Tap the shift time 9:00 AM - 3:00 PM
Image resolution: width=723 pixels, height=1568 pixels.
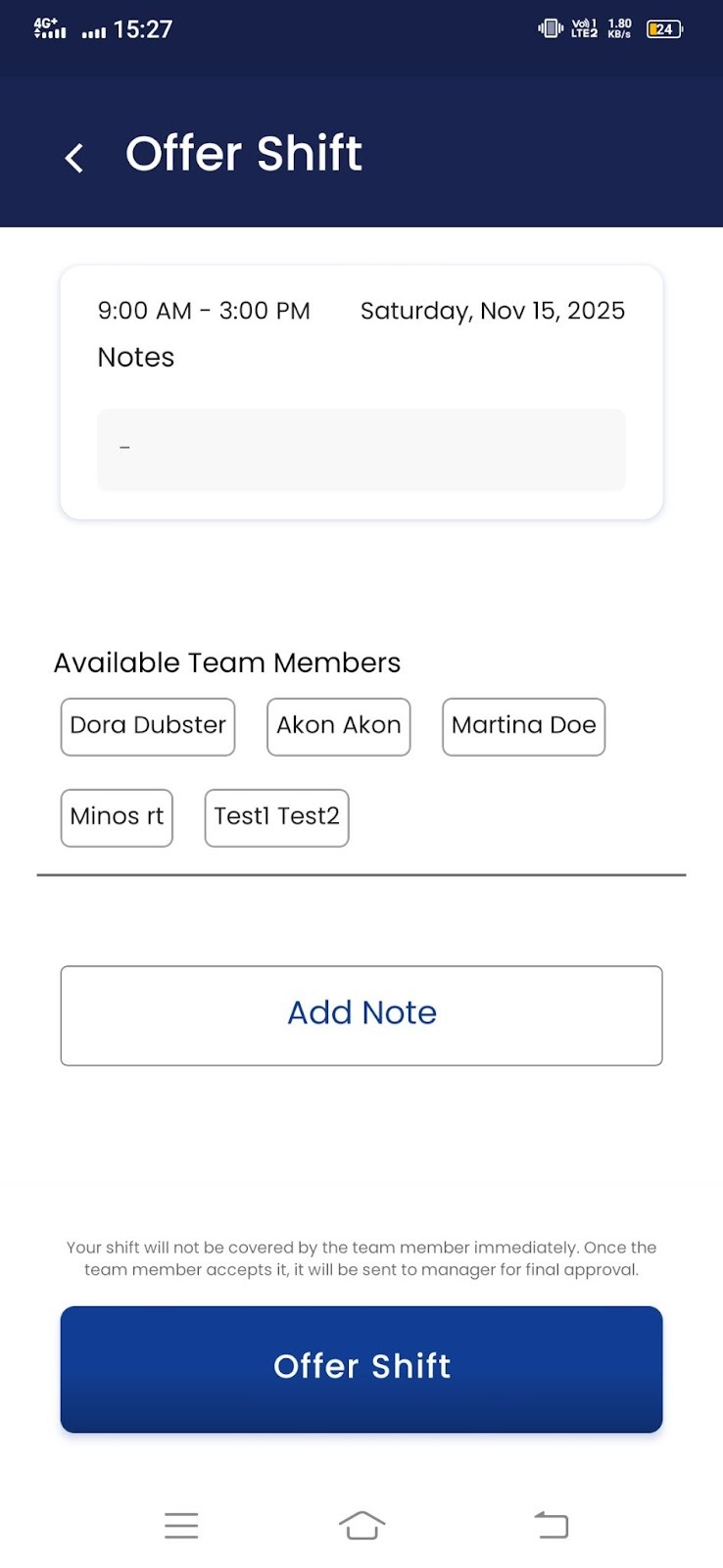click(x=204, y=311)
